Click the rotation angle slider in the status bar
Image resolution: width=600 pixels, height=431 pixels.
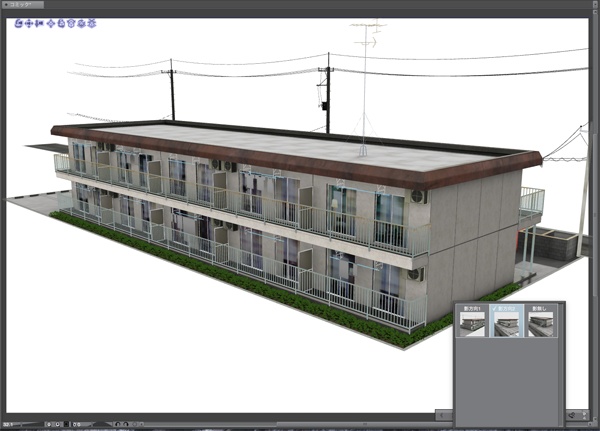pyautogui.click(x=102, y=424)
